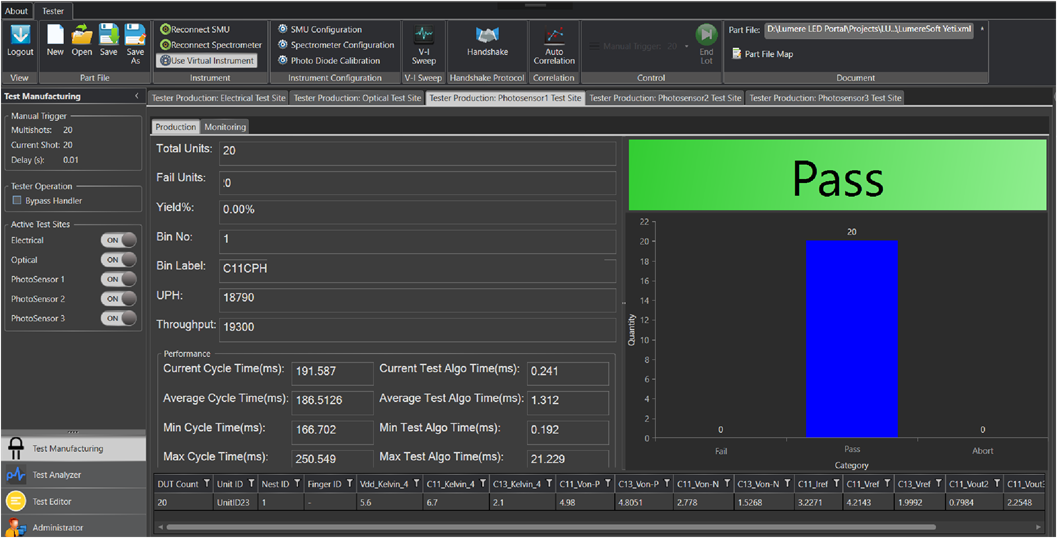Image resolution: width=1057 pixels, height=538 pixels.
Task: Turn off the PhotoSensor 2 test site
Action: [119, 299]
